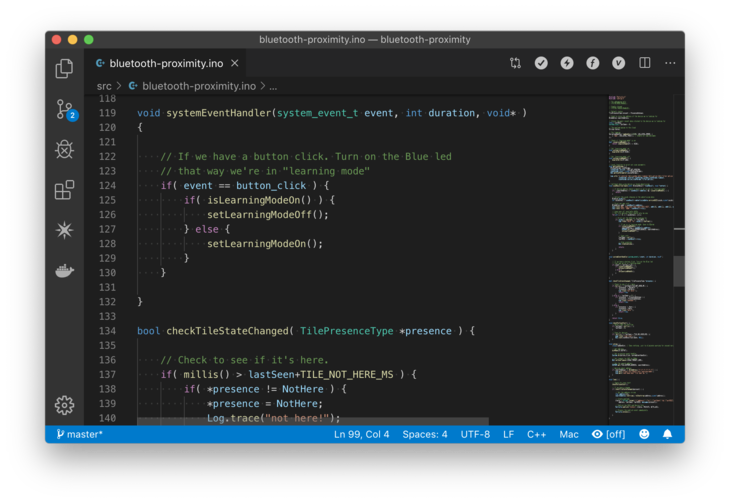This screenshot has height=503, width=730.
Task: Click systemEventHandler function name
Action: tap(219, 113)
